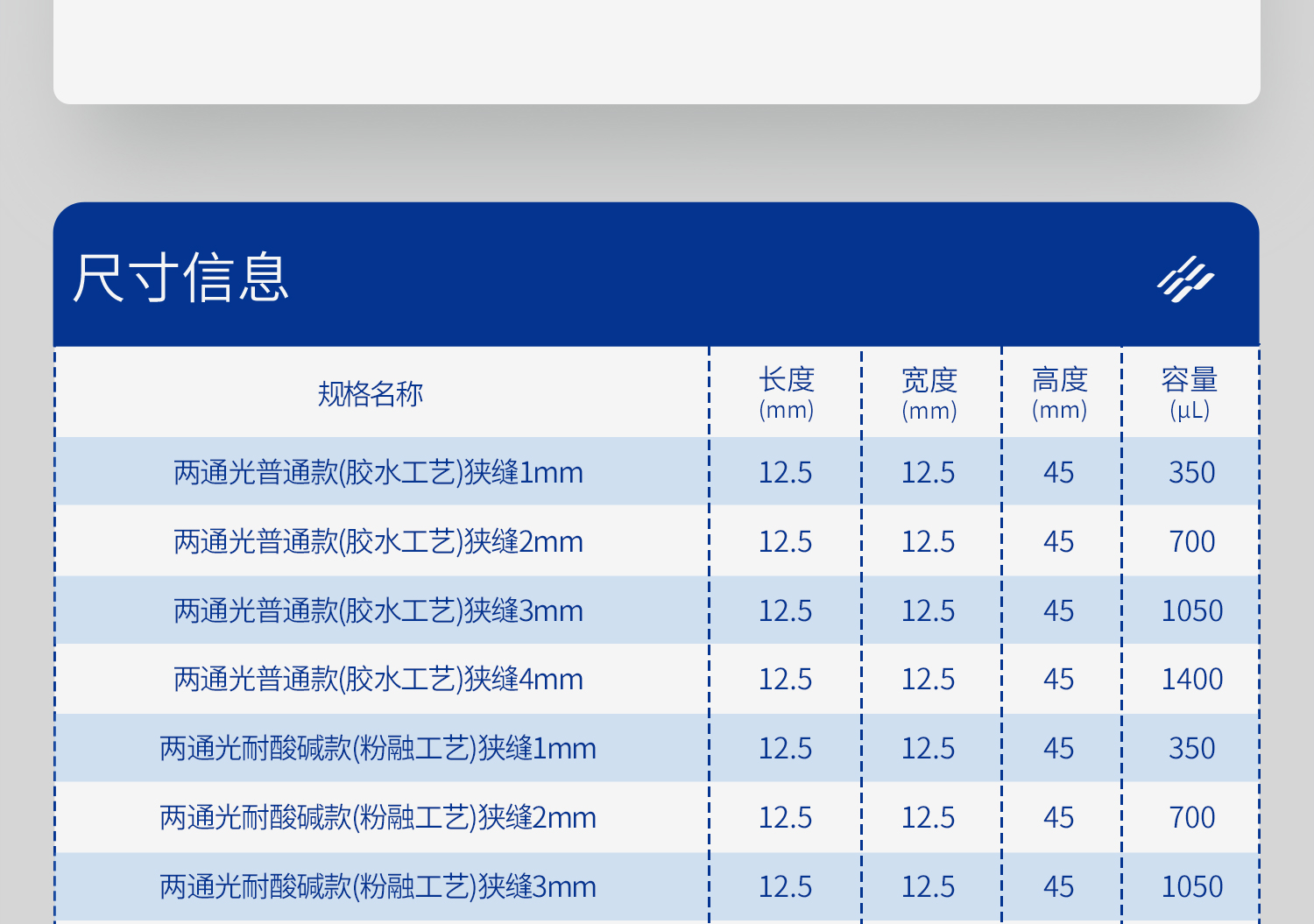Click the 长度 (mm) column header
1314x924 pixels.
[786, 393]
